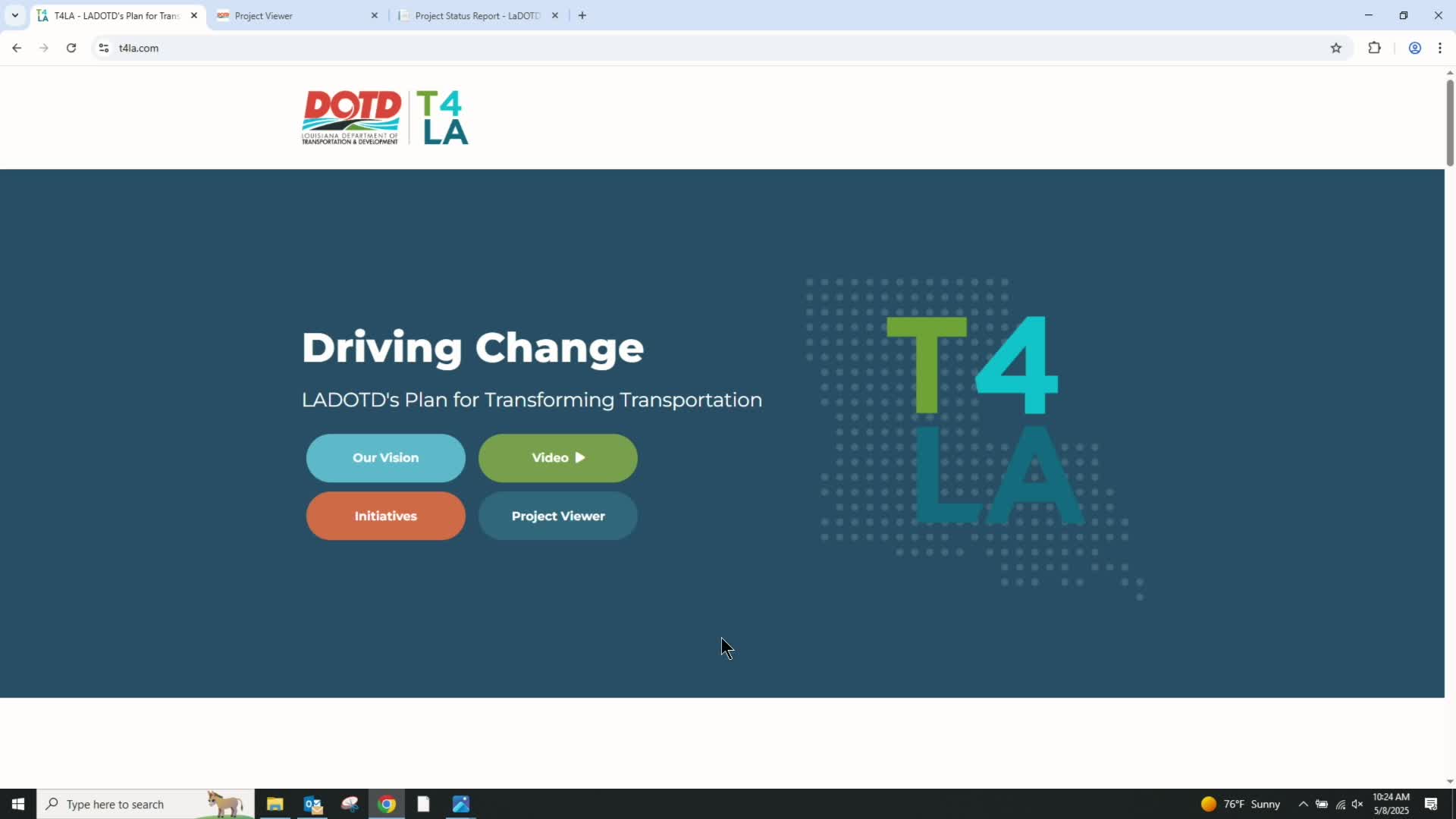Click the page vertical scrollbar thumb

[1450, 123]
